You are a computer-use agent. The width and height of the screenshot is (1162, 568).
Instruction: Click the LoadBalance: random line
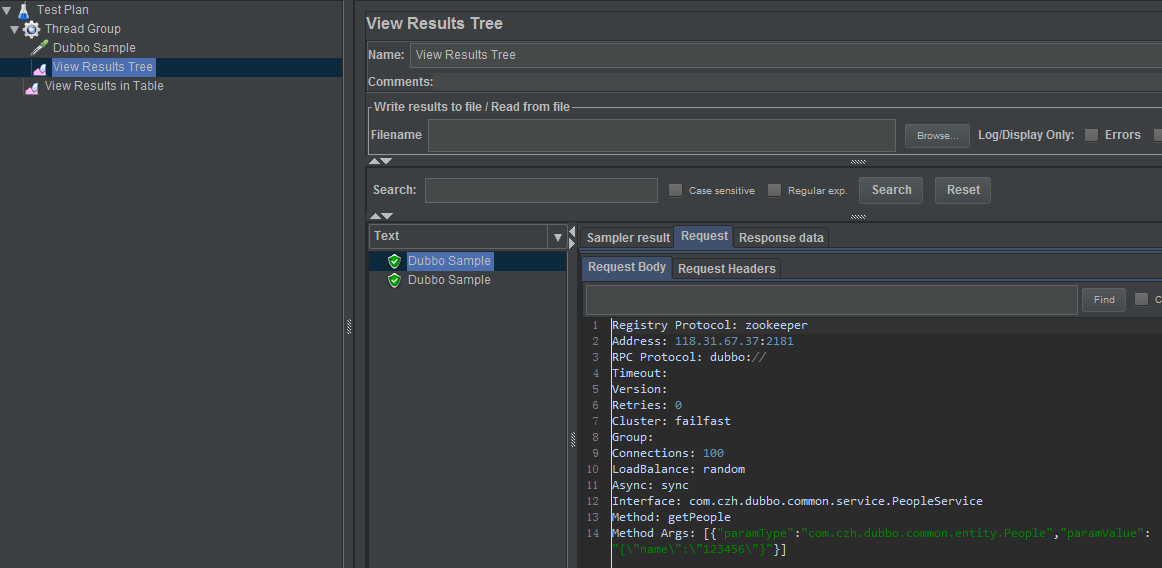click(678, 469)
